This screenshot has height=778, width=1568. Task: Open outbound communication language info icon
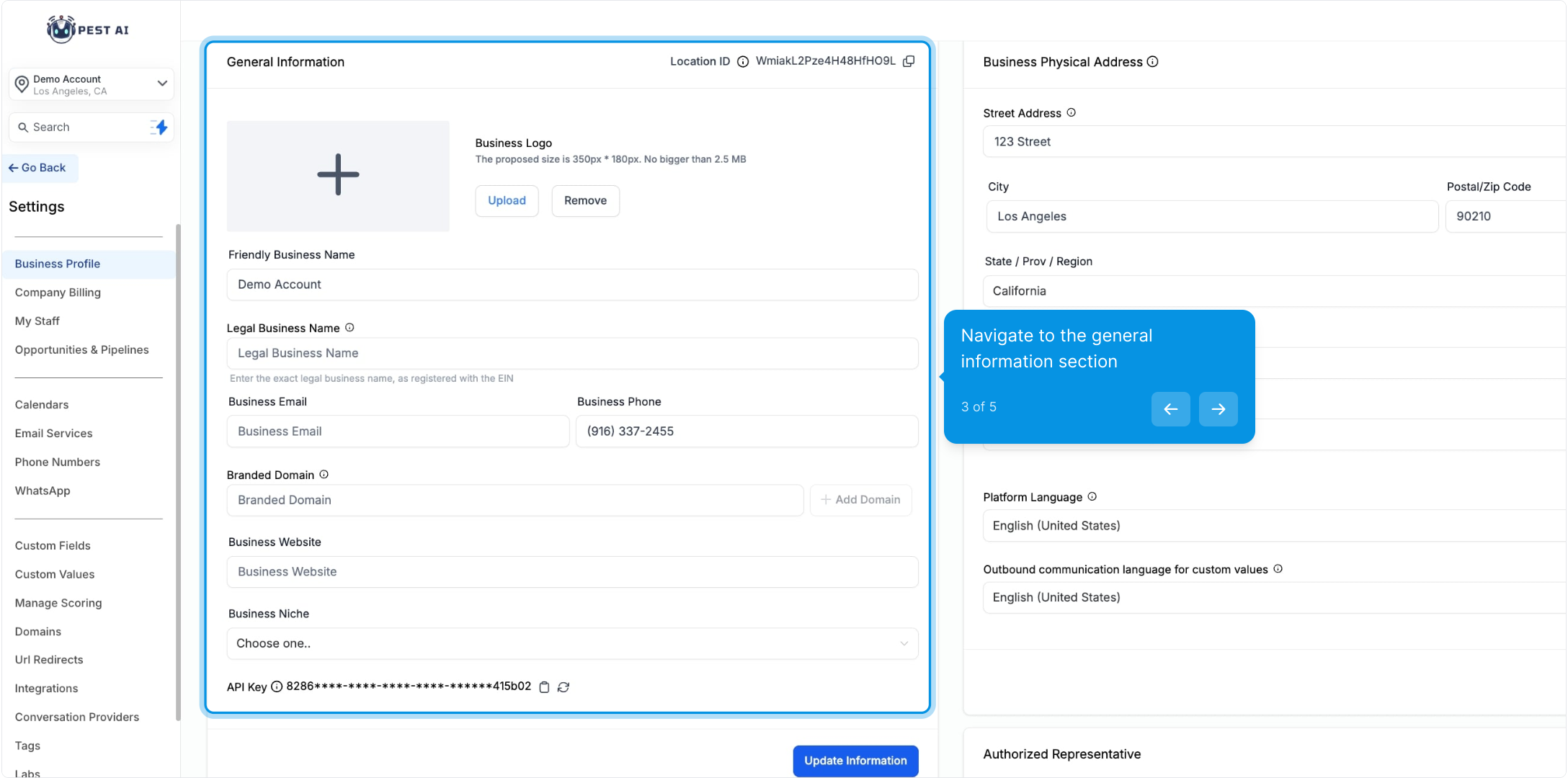[1278, 569]
